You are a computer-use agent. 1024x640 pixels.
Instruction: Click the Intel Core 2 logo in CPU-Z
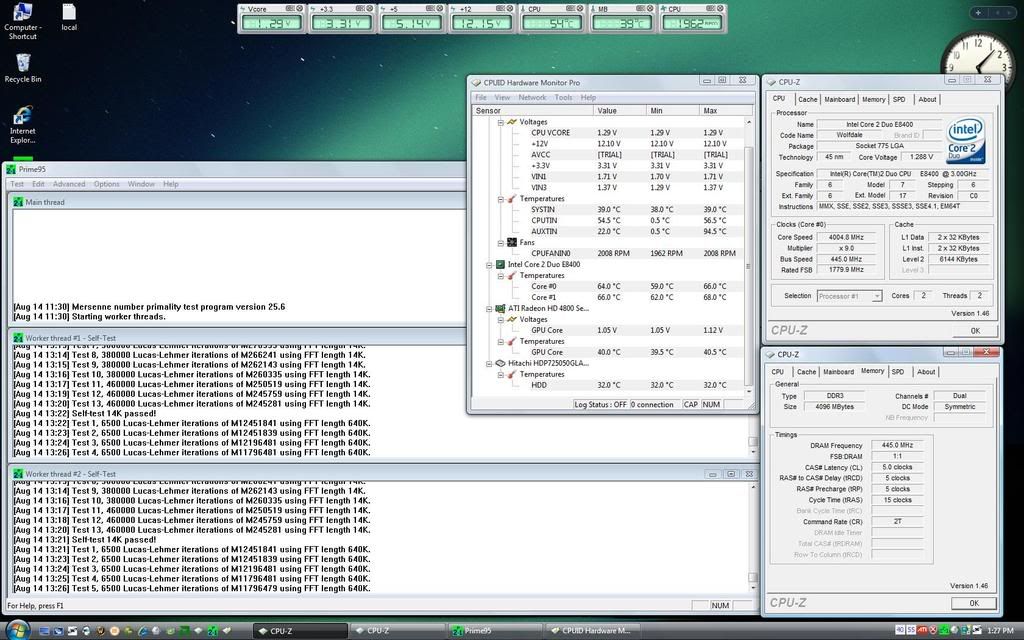click(x=966, y=140)
